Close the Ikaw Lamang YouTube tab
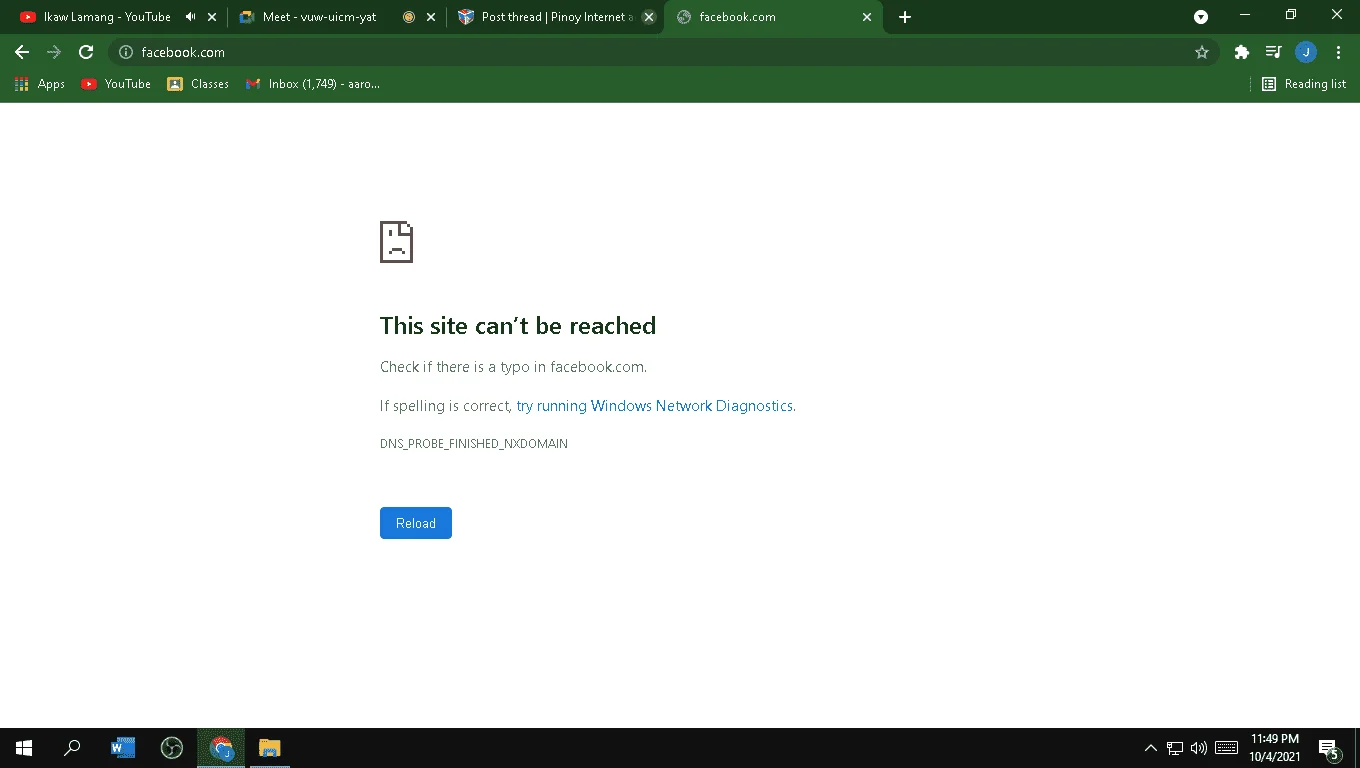Image resolution: width=1360 pixels, height=768 pixels. pyautogui.click(x=211, y=17)
